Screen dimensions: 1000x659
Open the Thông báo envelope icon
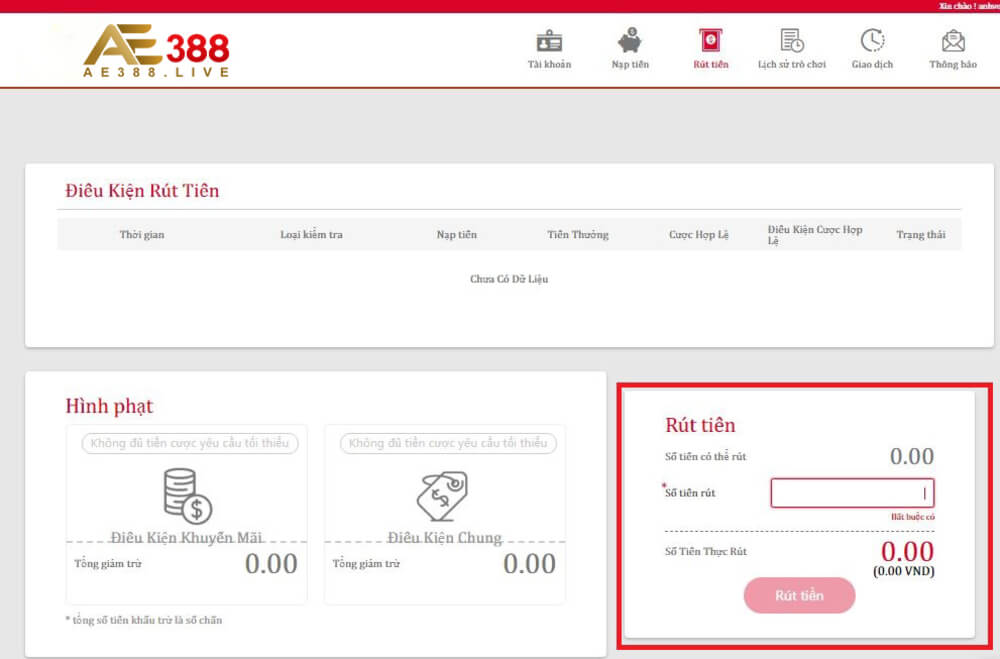click(953, 42)
